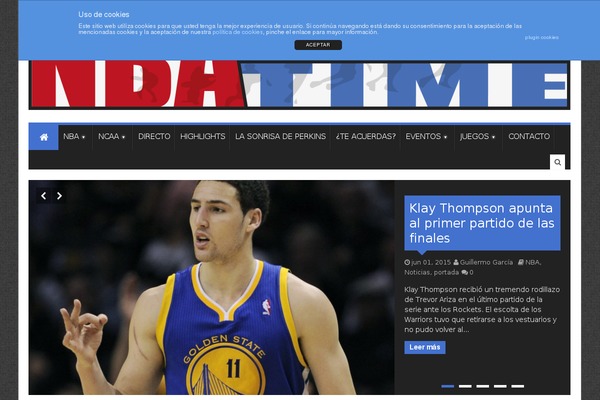Open the política de cookies link
The height and width of the screenshot is (400, 600).
237,32
